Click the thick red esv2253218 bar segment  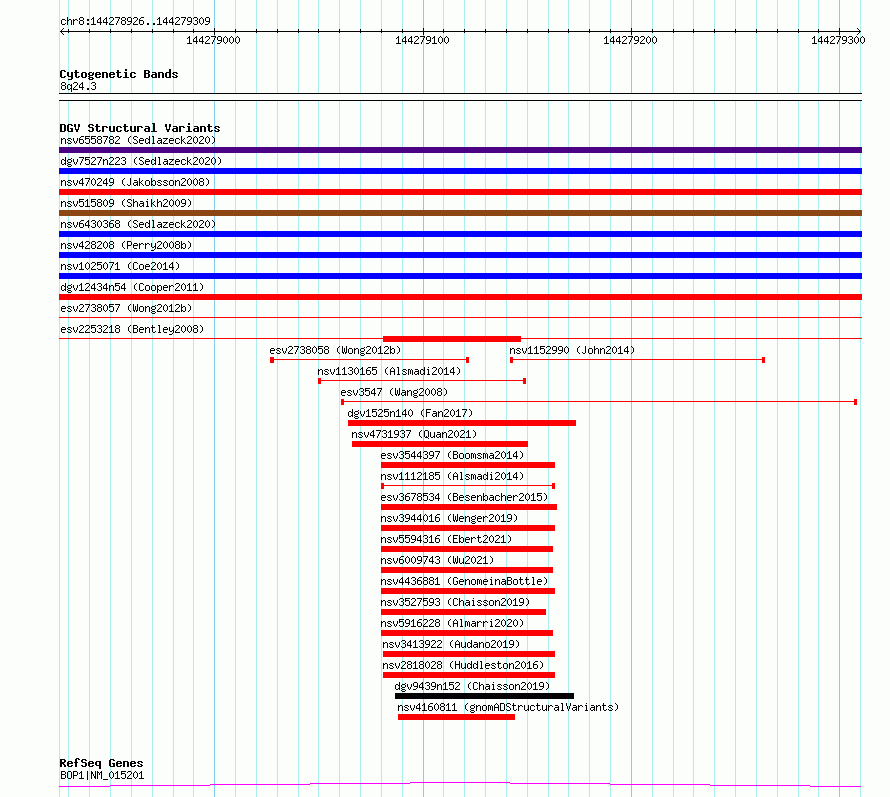pyautogui.click(x=452, y=339)
